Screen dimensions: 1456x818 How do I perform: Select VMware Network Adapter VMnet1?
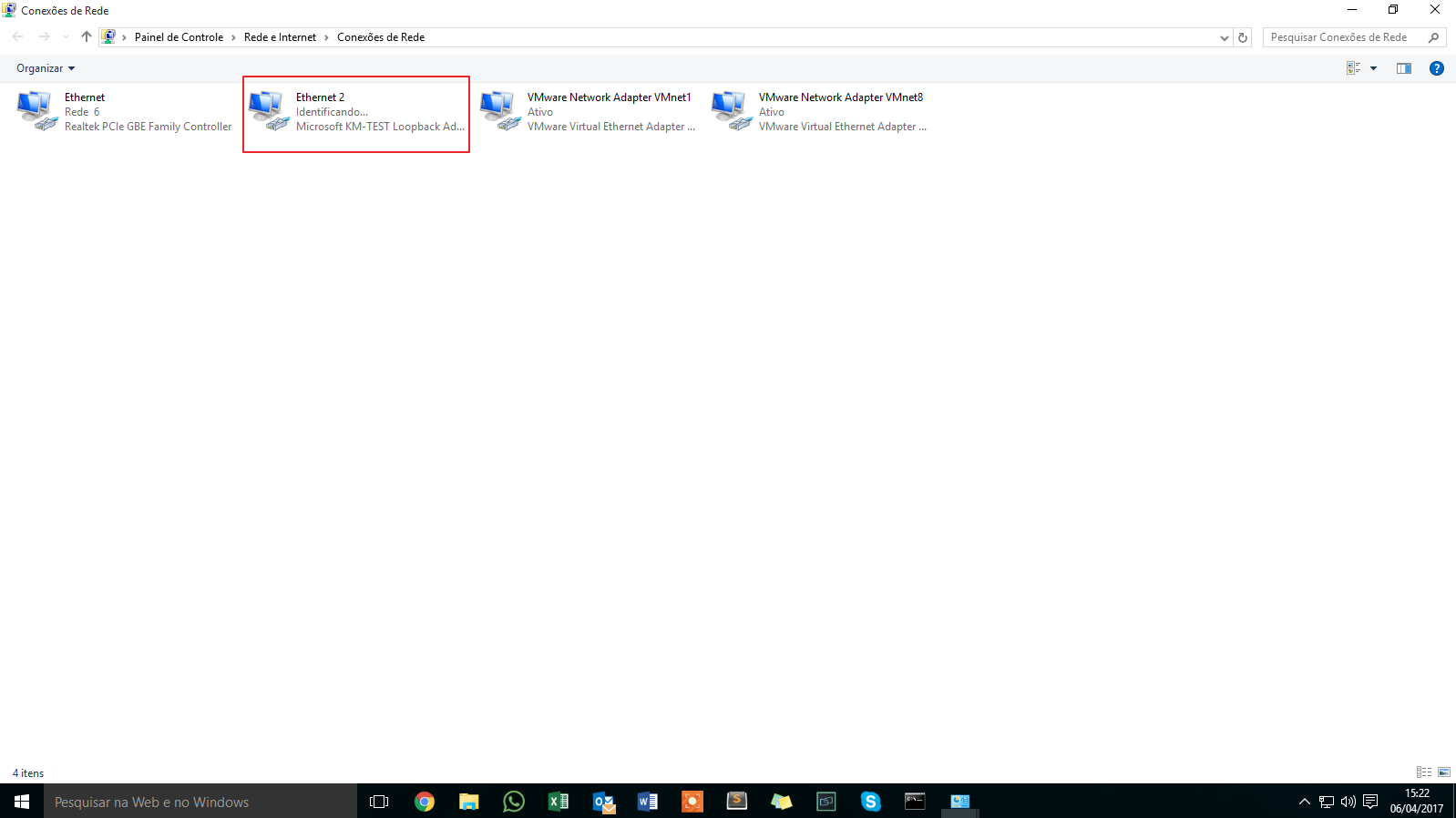[588, 112]
